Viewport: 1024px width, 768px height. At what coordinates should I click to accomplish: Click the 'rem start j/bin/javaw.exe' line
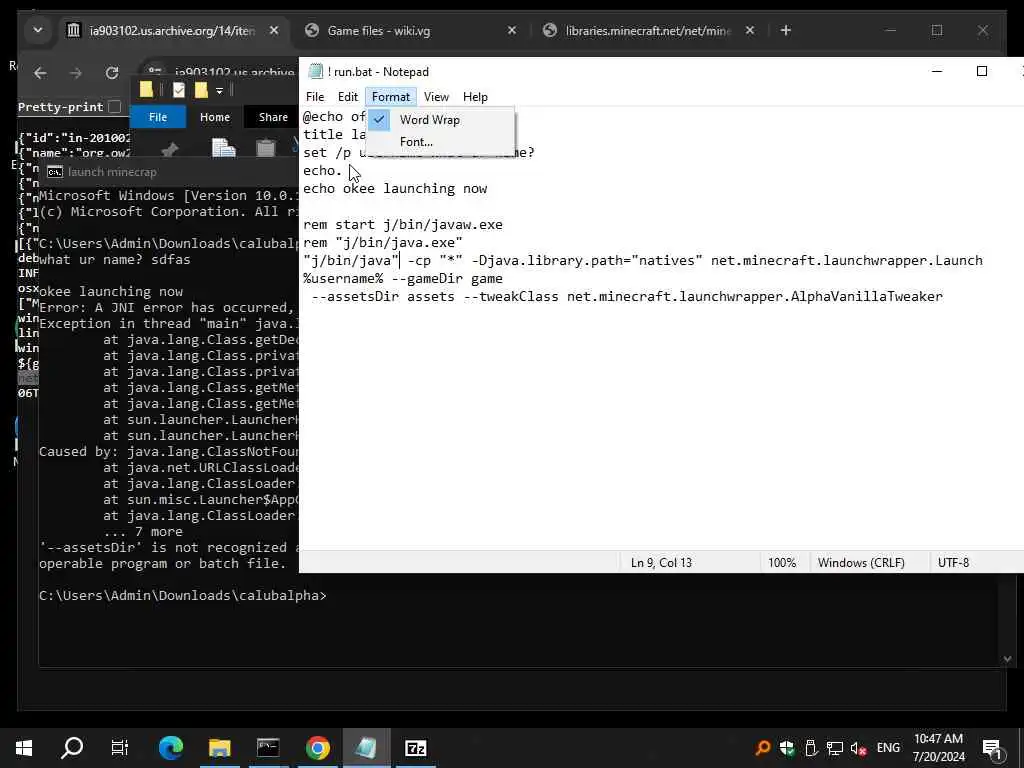point(403,225)
